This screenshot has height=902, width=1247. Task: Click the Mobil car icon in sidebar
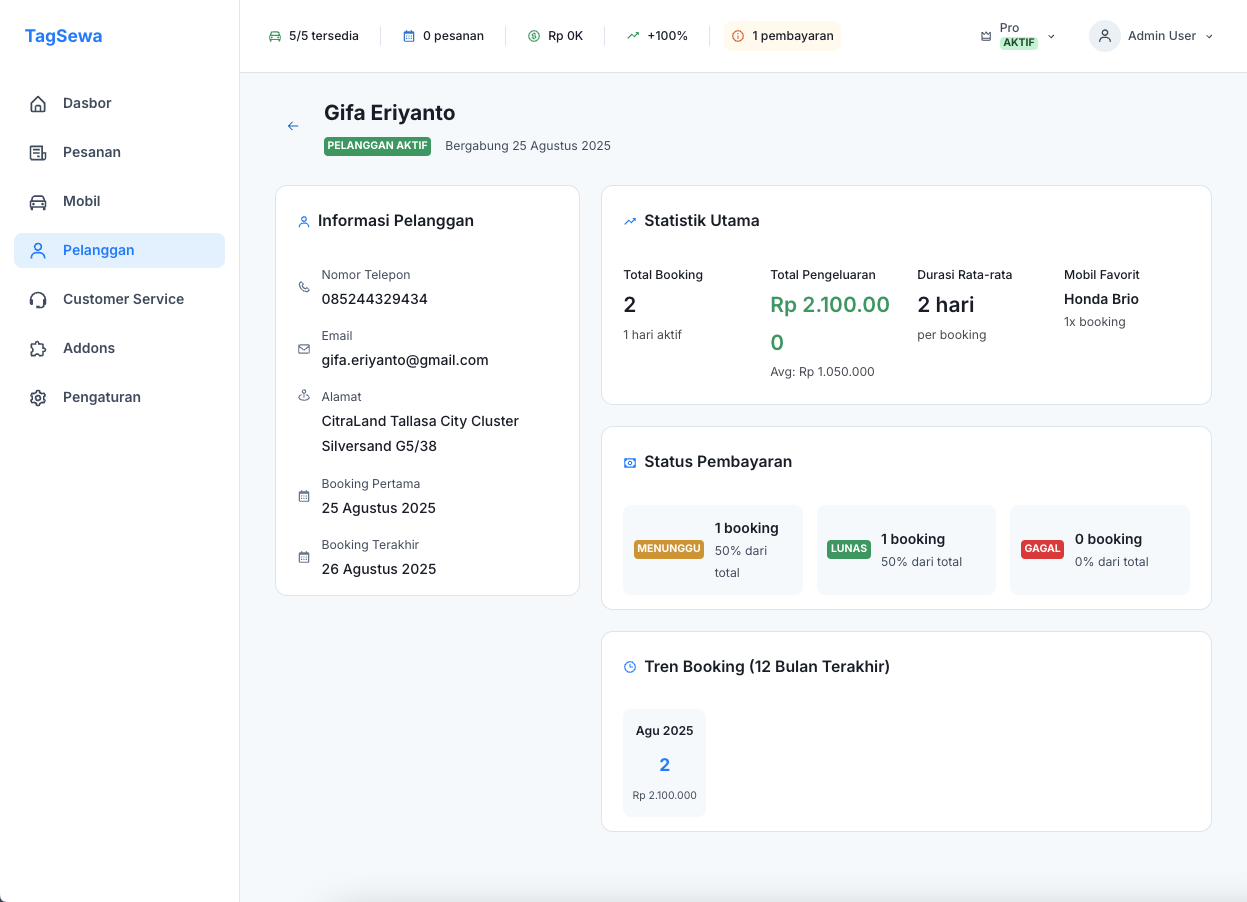pos(38,202)
